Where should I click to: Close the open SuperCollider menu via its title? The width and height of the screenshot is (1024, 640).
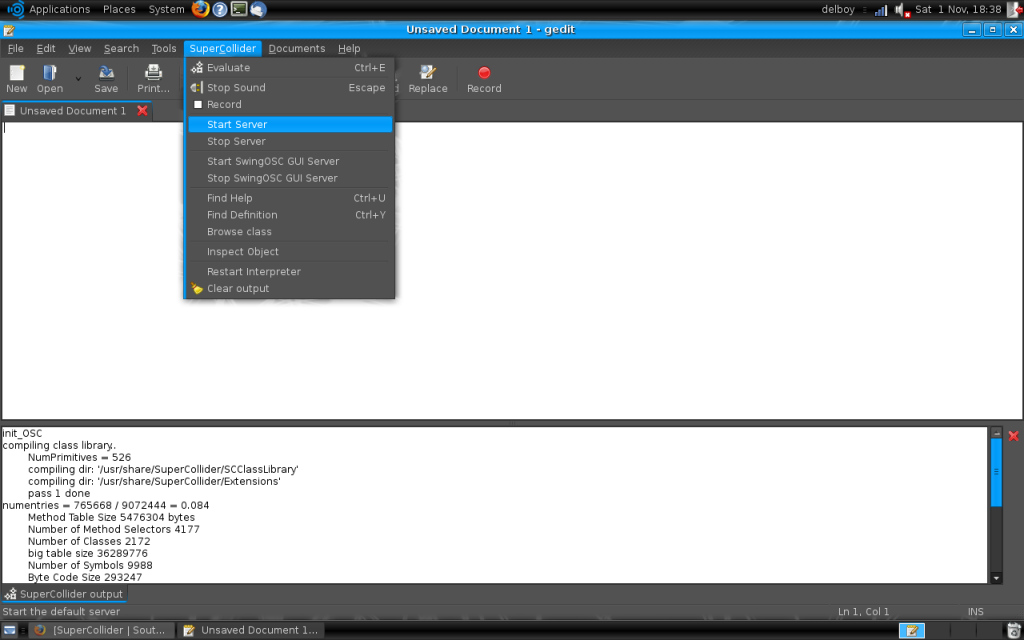[223, 48]
